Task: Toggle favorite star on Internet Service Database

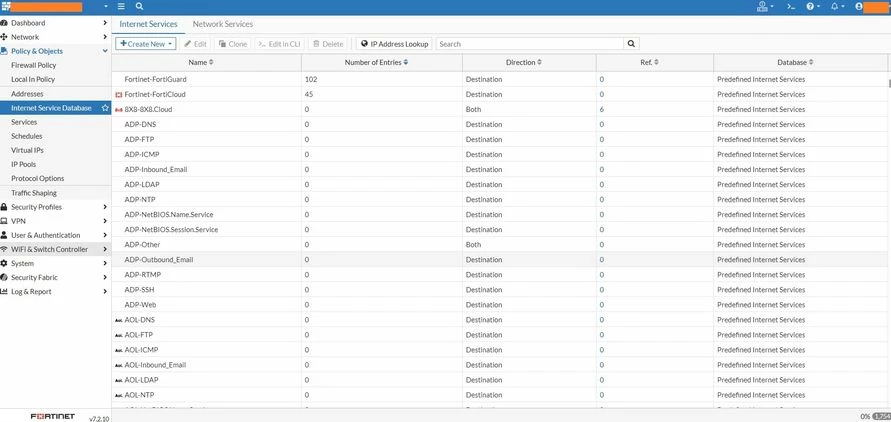Action: [105, 108]
